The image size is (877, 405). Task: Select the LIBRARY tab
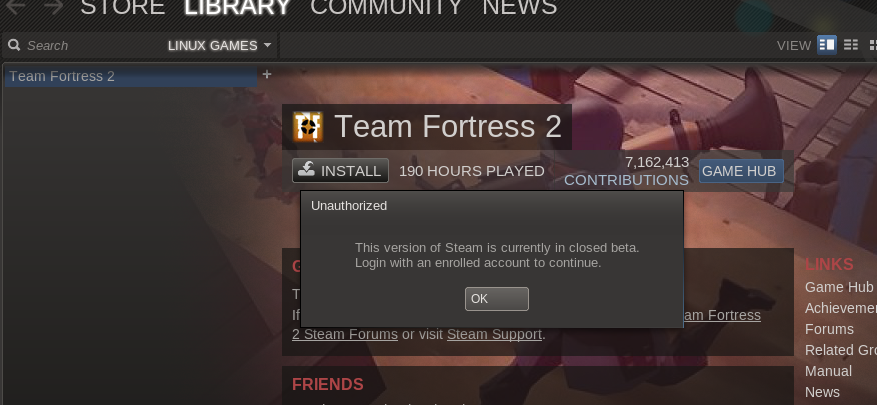click(238, 7)
